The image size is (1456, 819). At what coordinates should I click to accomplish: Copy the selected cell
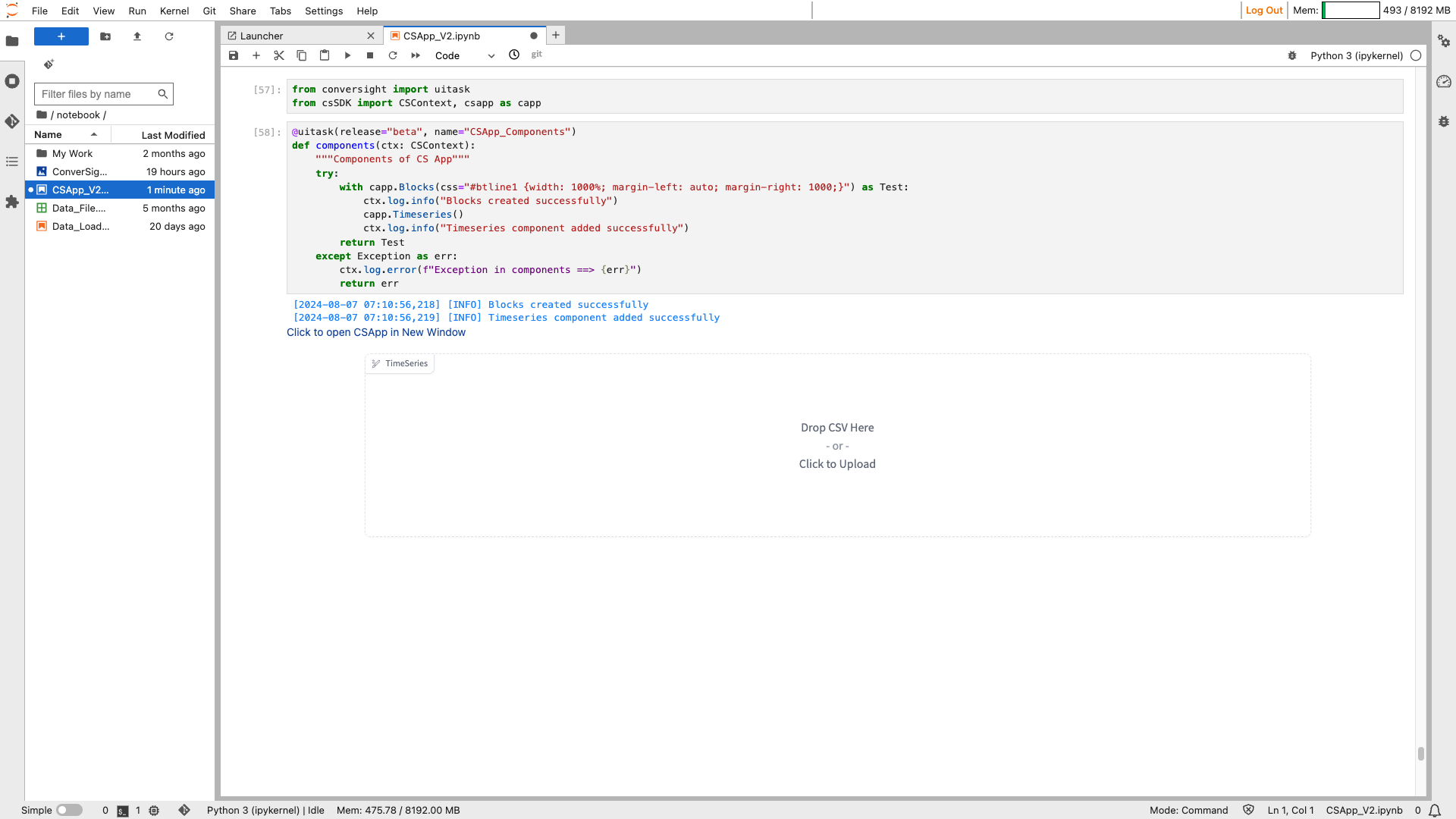click(x=302, y=55)
